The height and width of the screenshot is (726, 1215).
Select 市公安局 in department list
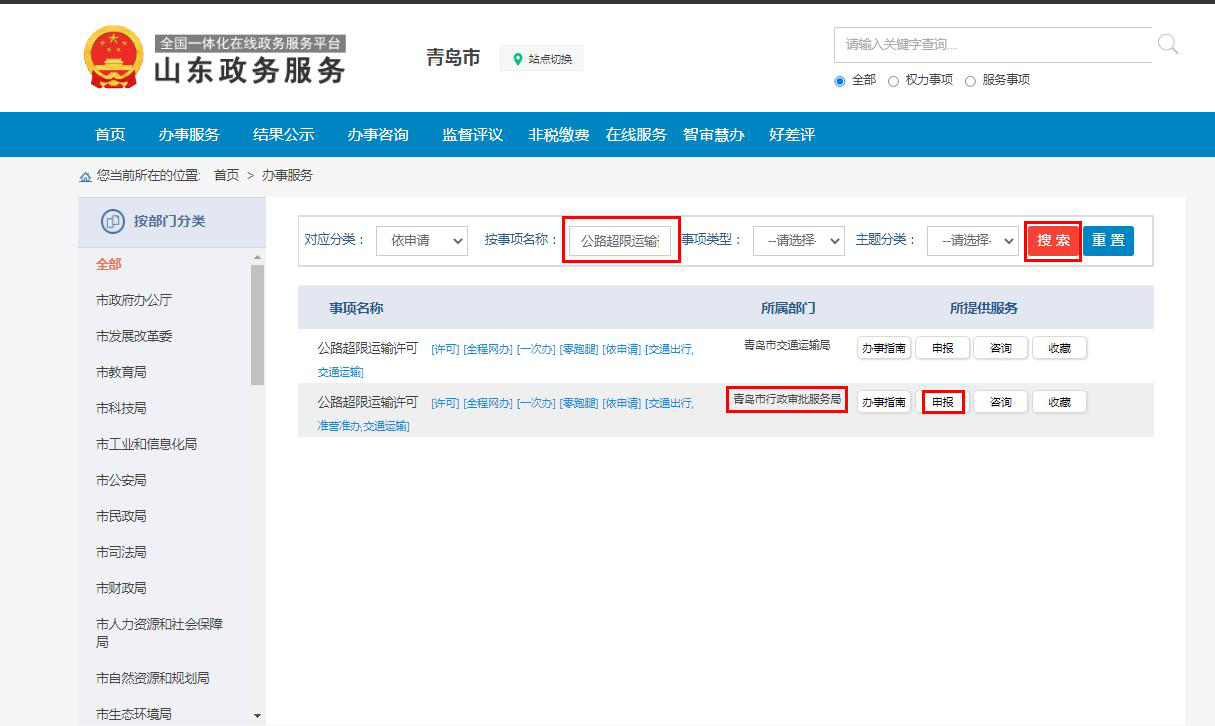[x=121, y=480]
